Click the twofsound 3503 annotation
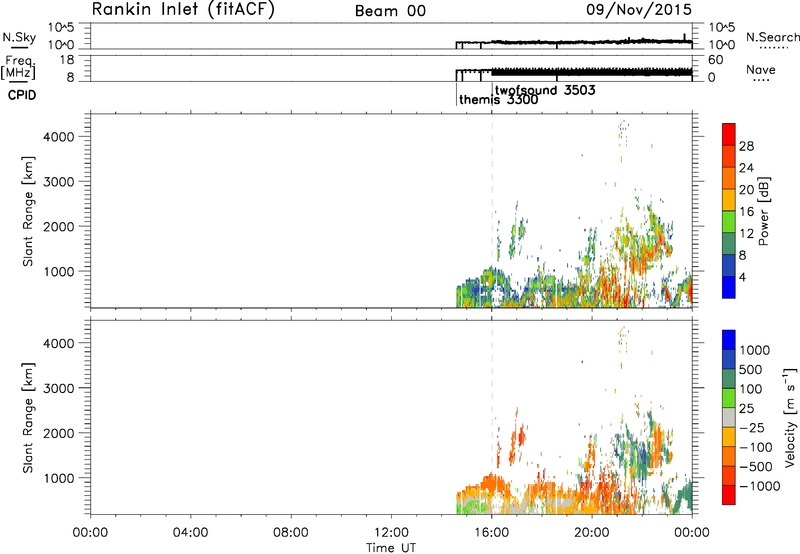 click(x=545, y=90)
